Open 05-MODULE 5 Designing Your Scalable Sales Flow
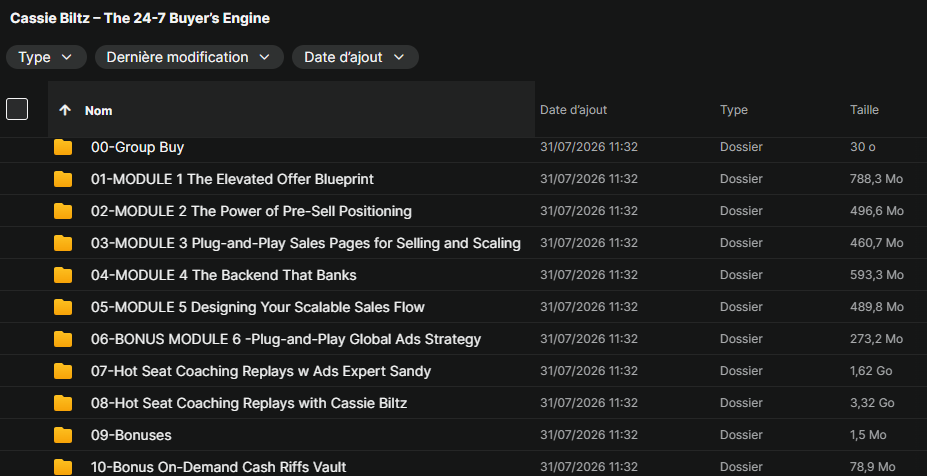927x476 pixels. point(258,307)
